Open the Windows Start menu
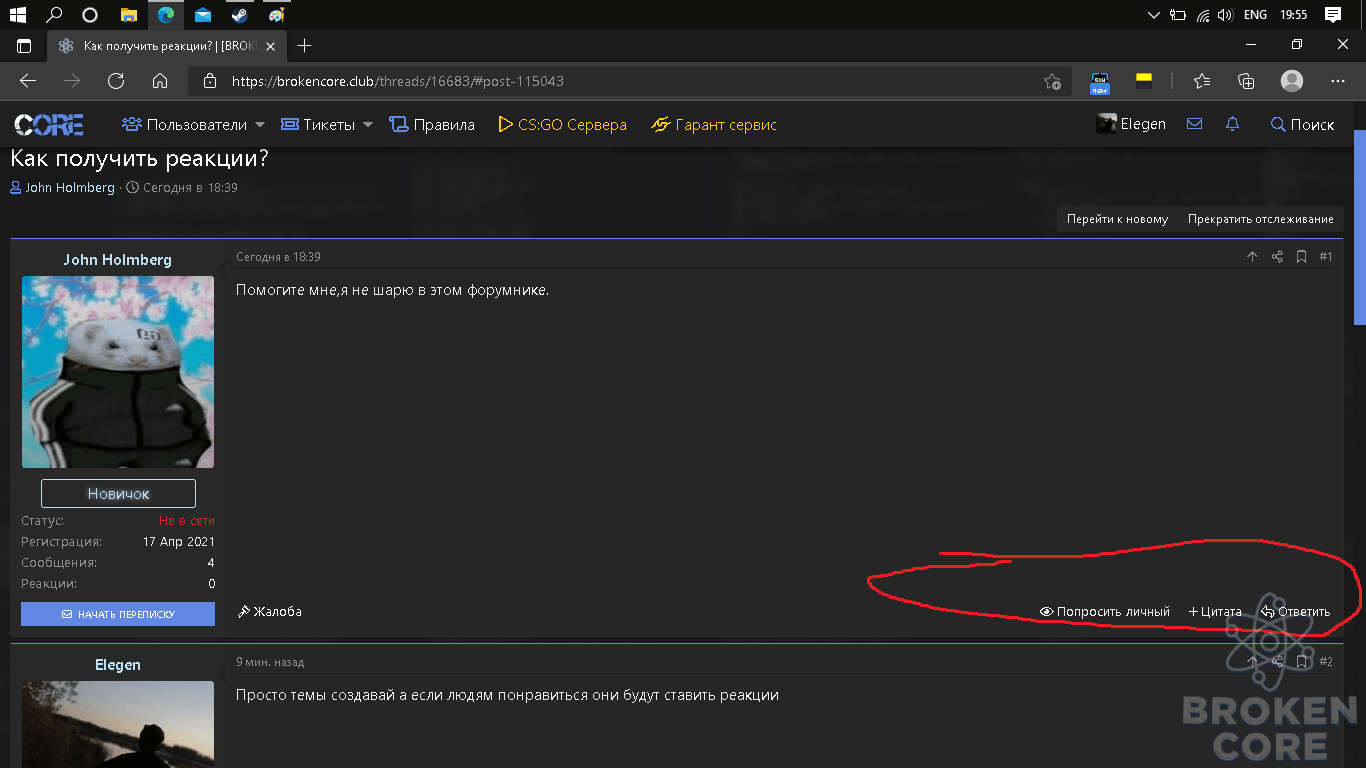The height and width of the screenshot is (768, 1366). [18, 15]
